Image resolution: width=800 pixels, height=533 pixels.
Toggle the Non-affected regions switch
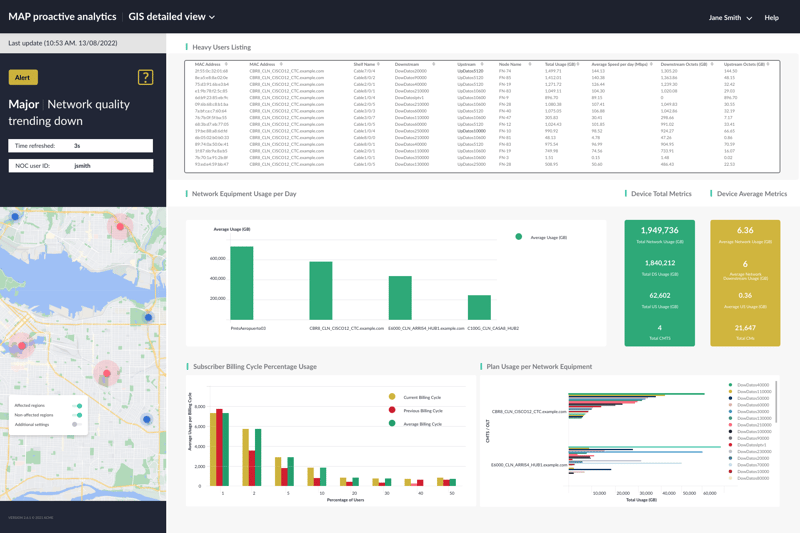[77, 415]
